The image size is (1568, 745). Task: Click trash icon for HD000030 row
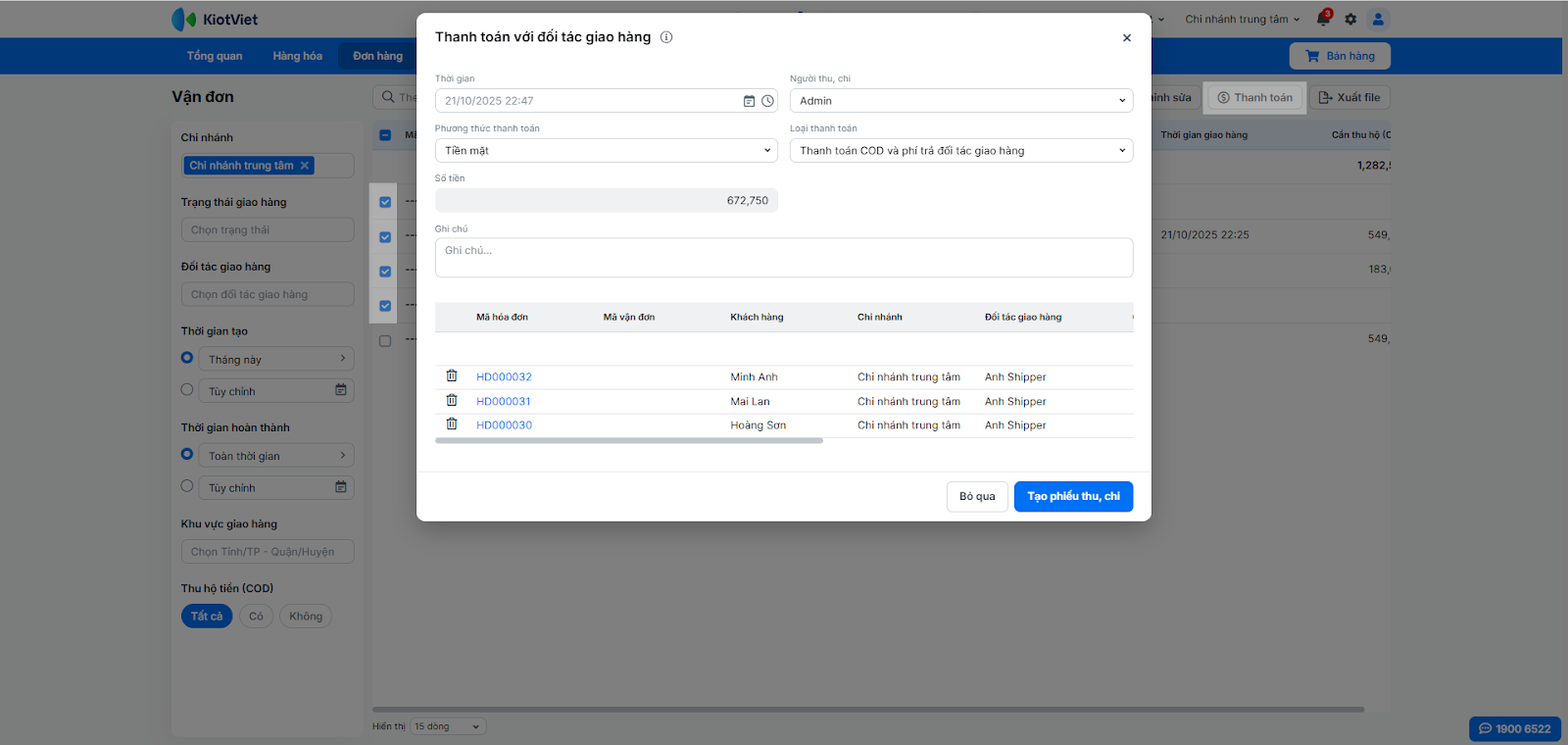452,424
